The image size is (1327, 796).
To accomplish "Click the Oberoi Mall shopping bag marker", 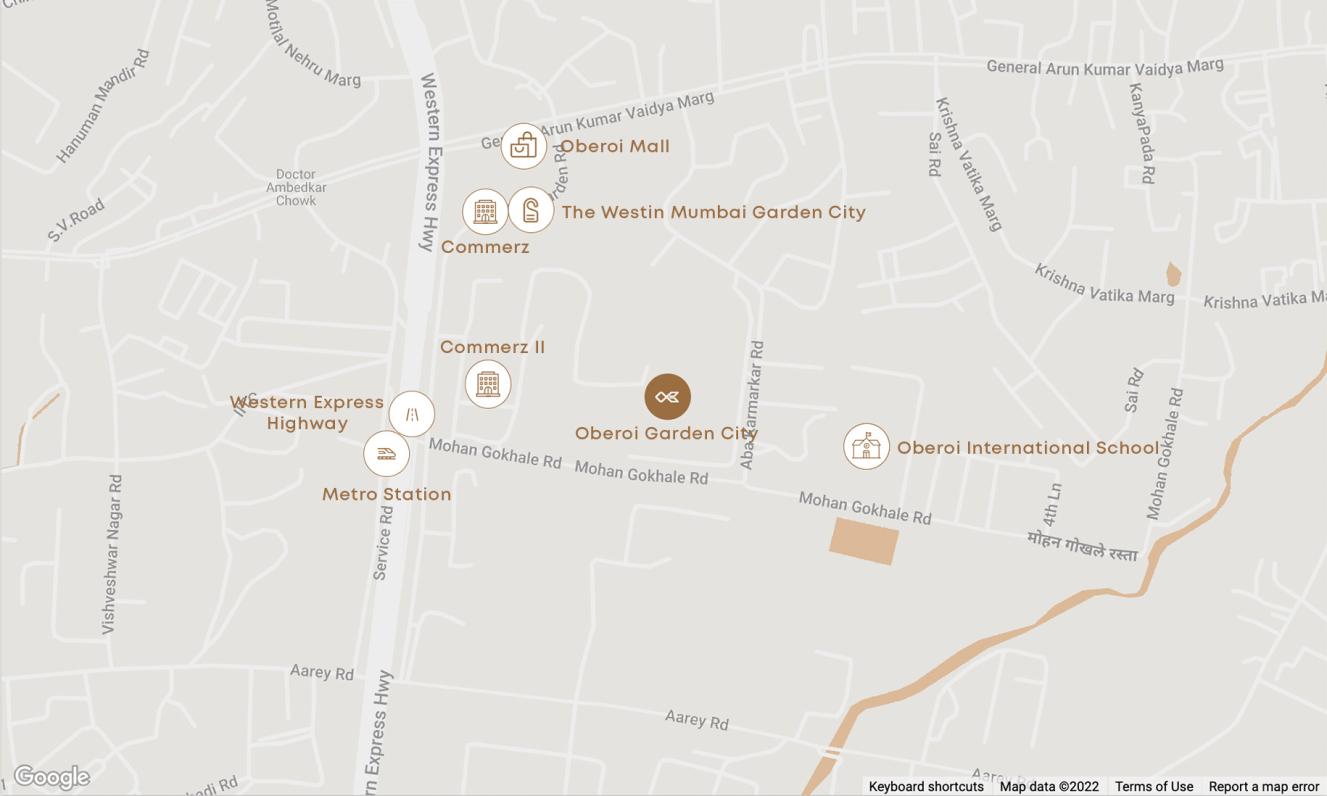I will (523, 146).
